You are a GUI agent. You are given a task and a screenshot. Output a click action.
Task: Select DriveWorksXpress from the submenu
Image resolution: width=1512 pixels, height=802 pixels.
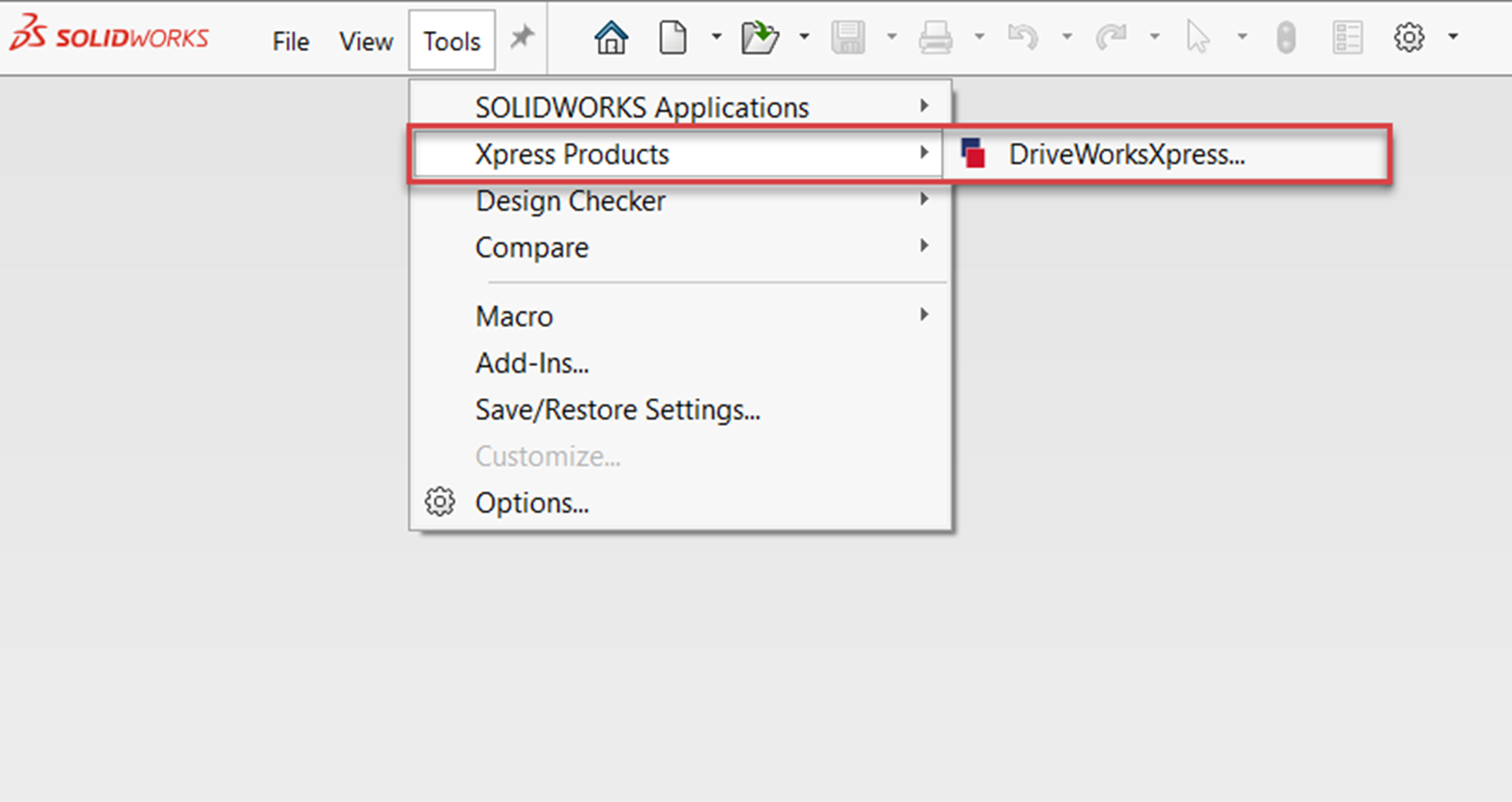click(x=1126, y=154)
